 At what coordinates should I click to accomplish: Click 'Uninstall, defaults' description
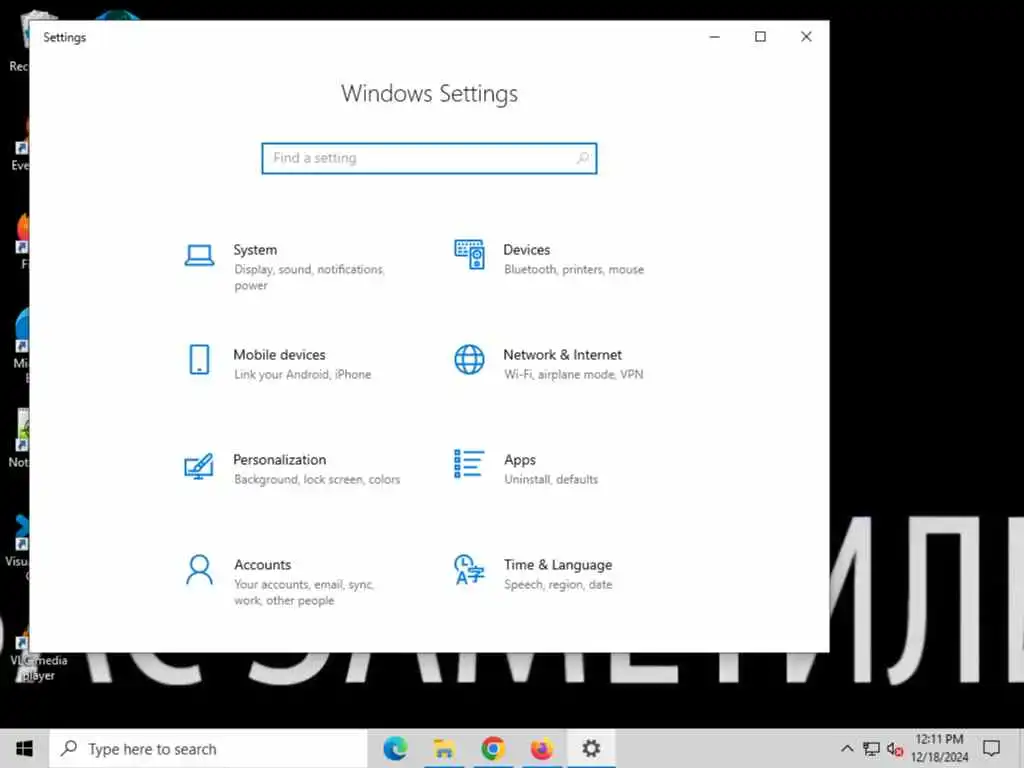pyautogui.click(x=551, y=479)
